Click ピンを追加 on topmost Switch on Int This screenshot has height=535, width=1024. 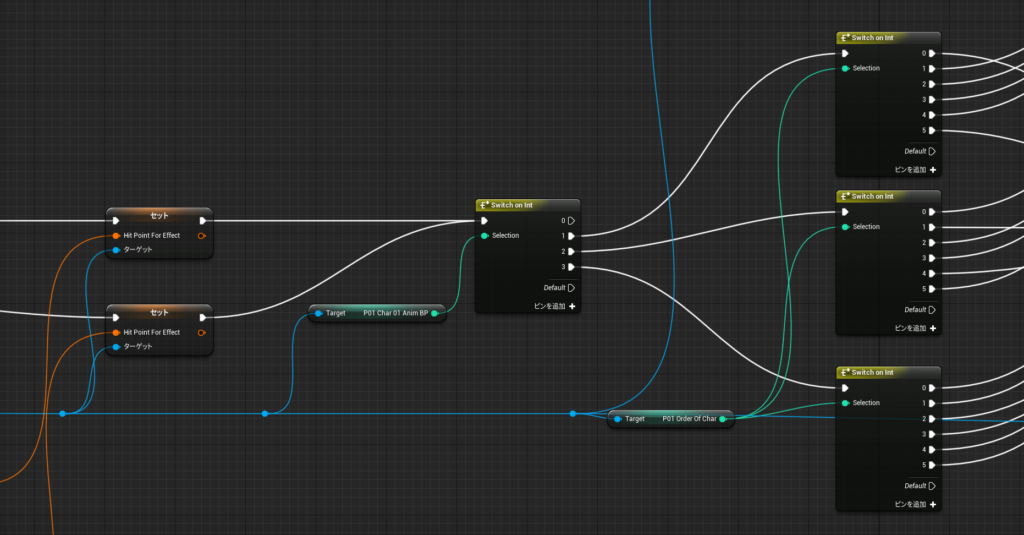pos(915,170)
